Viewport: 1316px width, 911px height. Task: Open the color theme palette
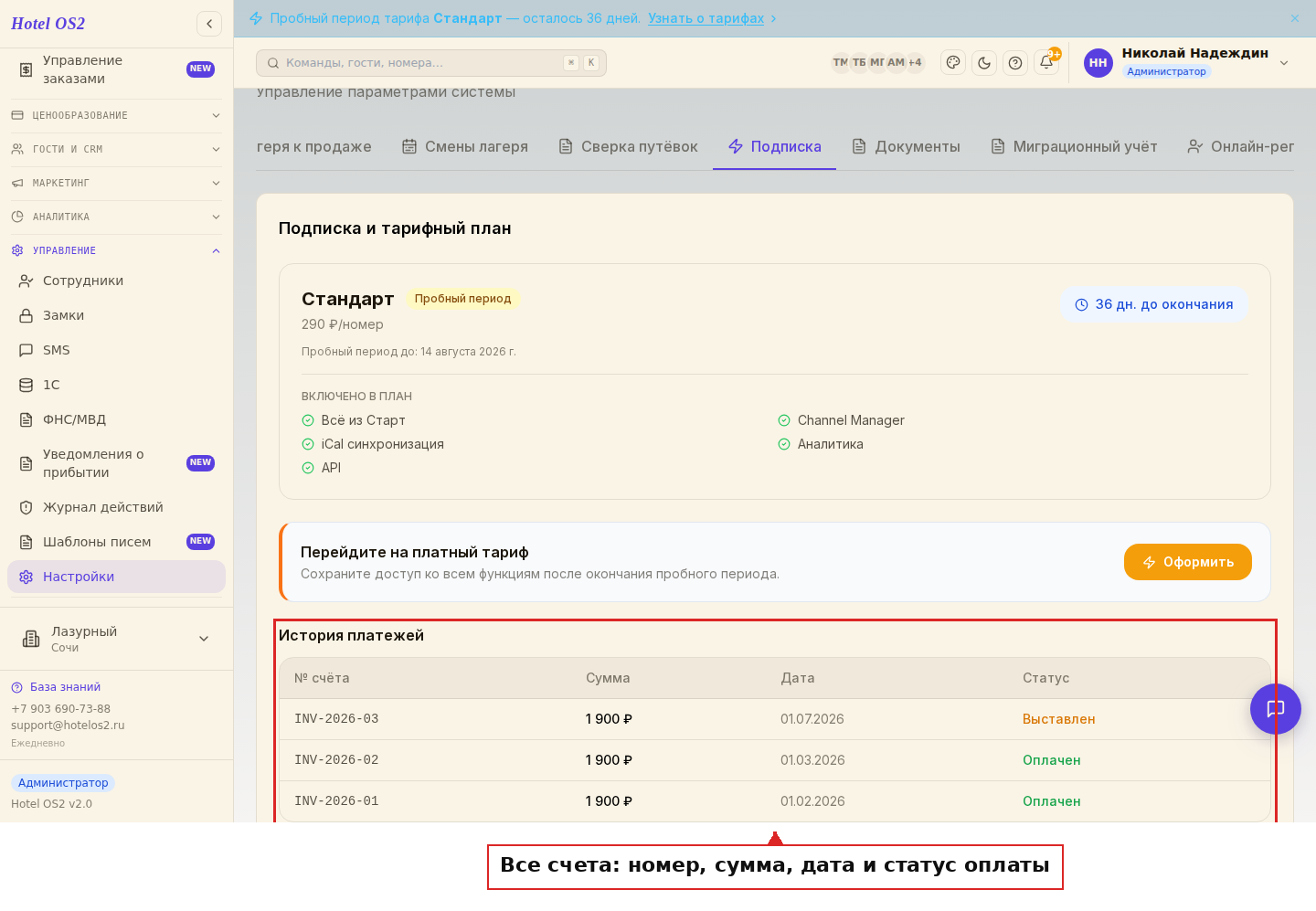[953, 63]
